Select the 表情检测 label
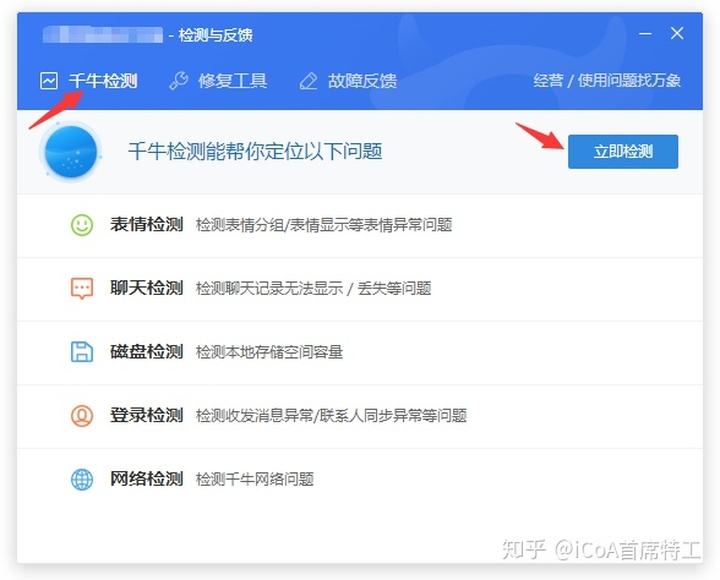 pos(146,225)
